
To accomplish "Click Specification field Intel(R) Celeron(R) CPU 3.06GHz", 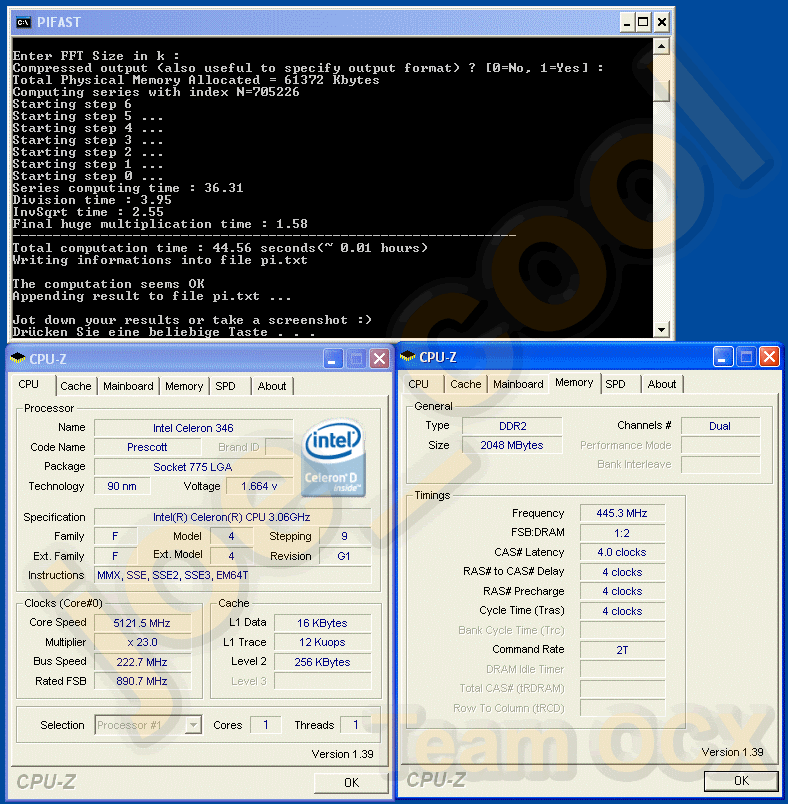I will pos(232,517).
